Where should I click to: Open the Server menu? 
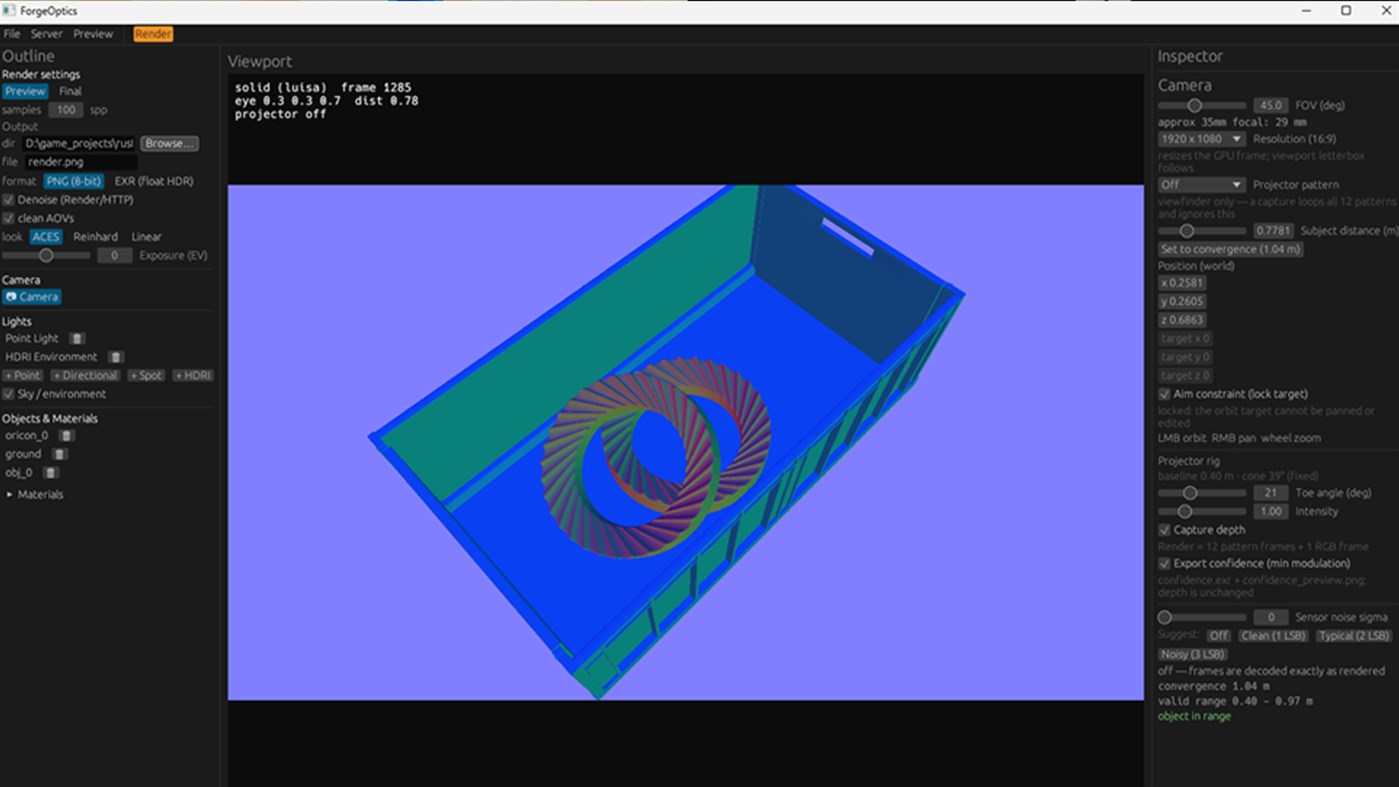coord(47,34)
